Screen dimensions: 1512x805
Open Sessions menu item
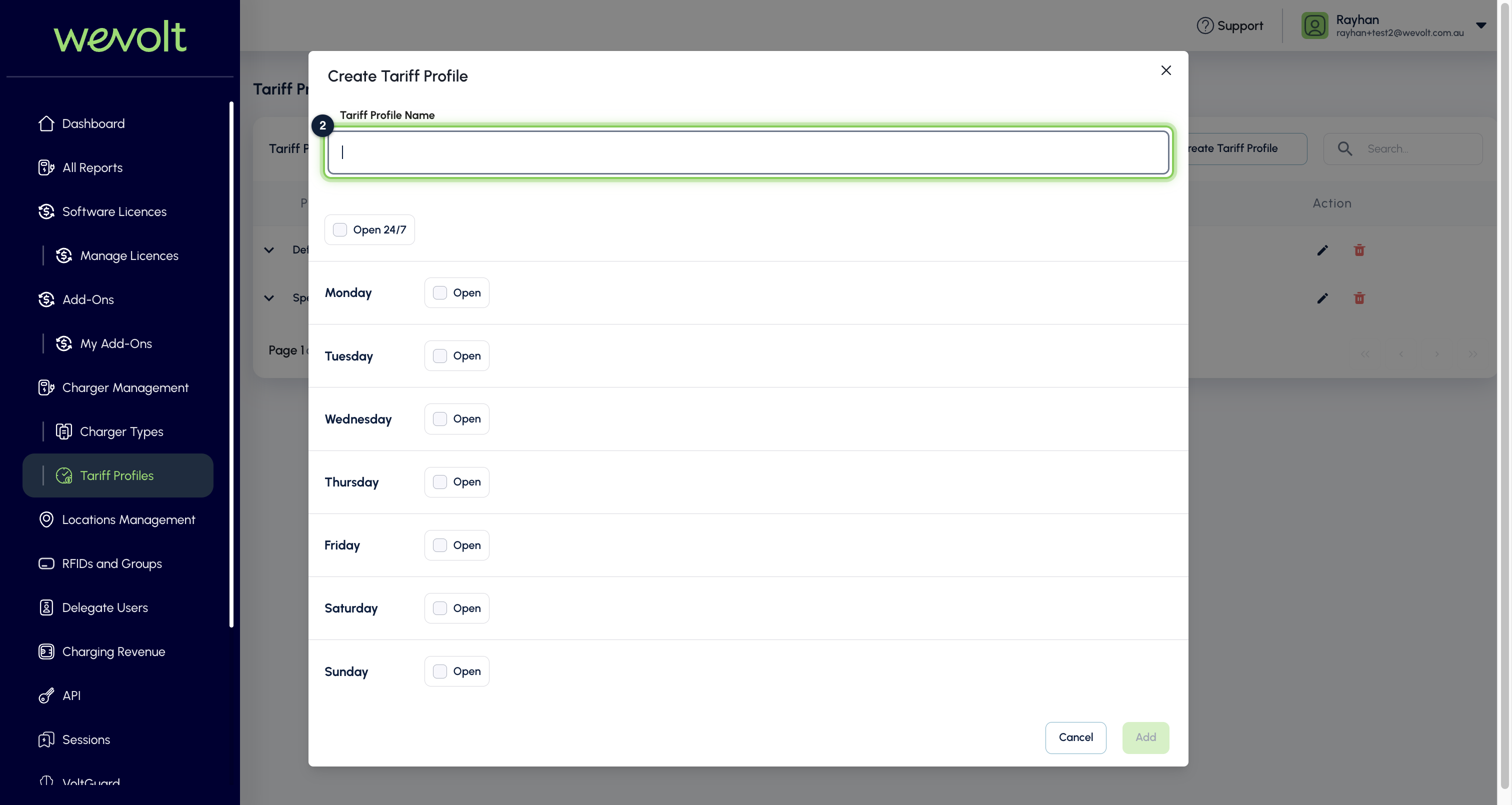(117, 740)
